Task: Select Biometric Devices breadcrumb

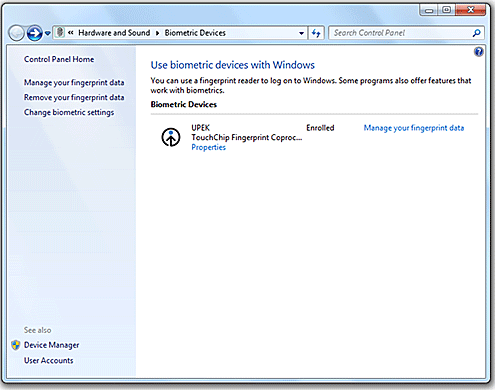Action: pyautogui.click(x=195, y=33)
